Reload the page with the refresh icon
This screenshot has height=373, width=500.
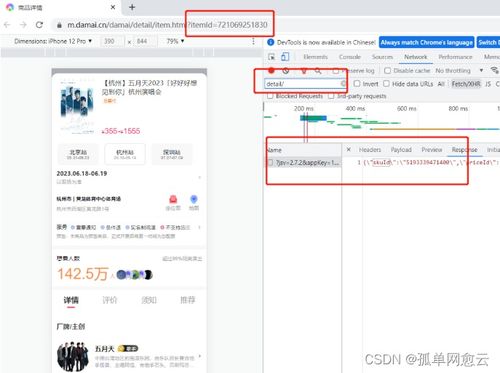(39, 25)
